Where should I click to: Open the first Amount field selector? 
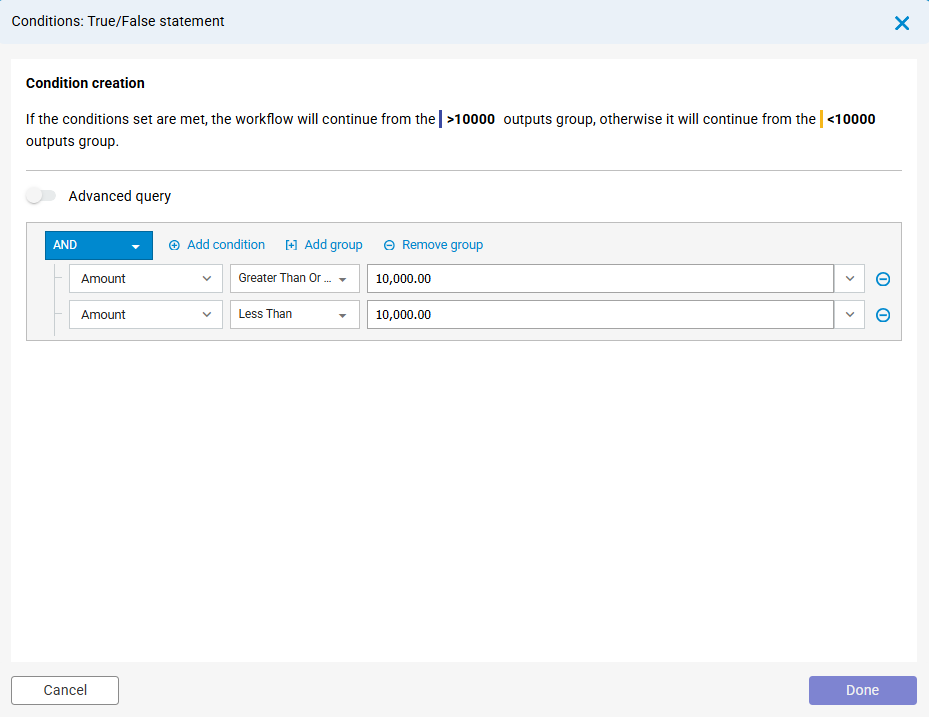click(145, 278)
